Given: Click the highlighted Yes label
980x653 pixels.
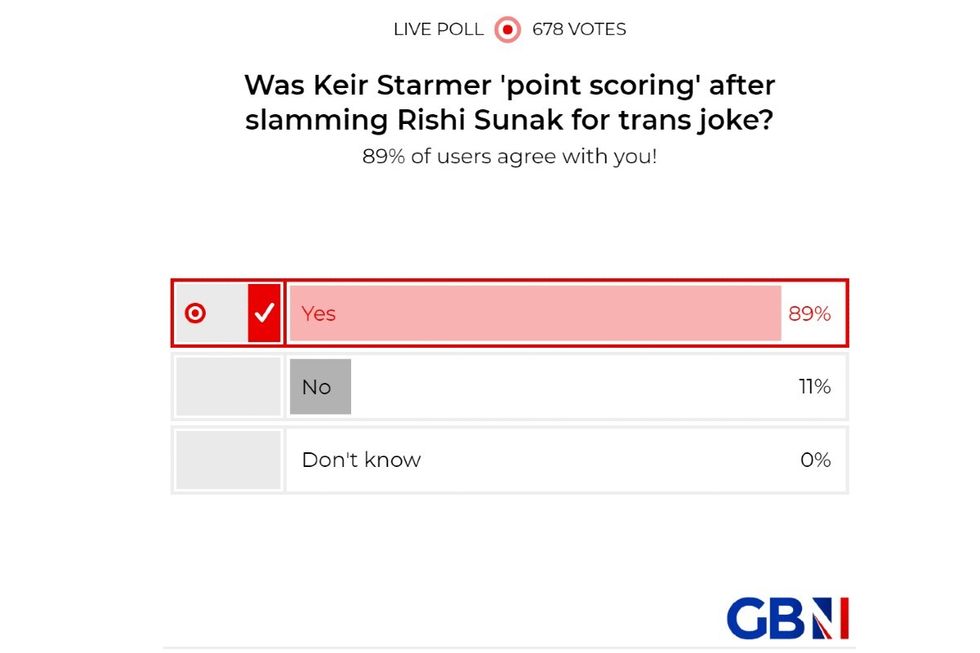Looking at the screenshot, I should (318, 313).
